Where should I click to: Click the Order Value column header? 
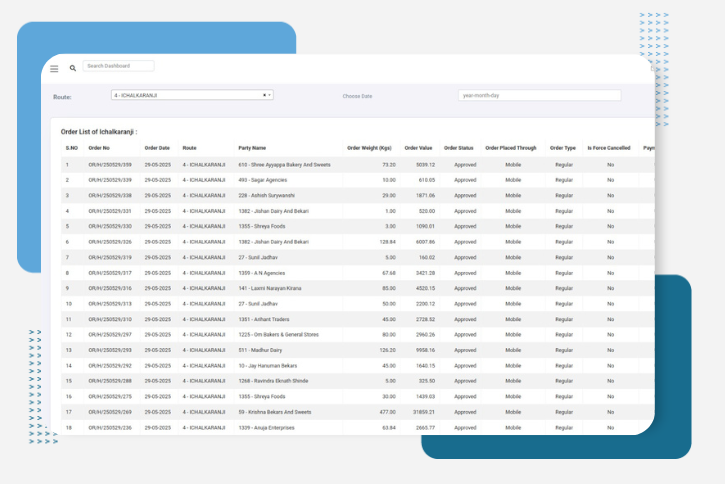[x=418, y=148]
